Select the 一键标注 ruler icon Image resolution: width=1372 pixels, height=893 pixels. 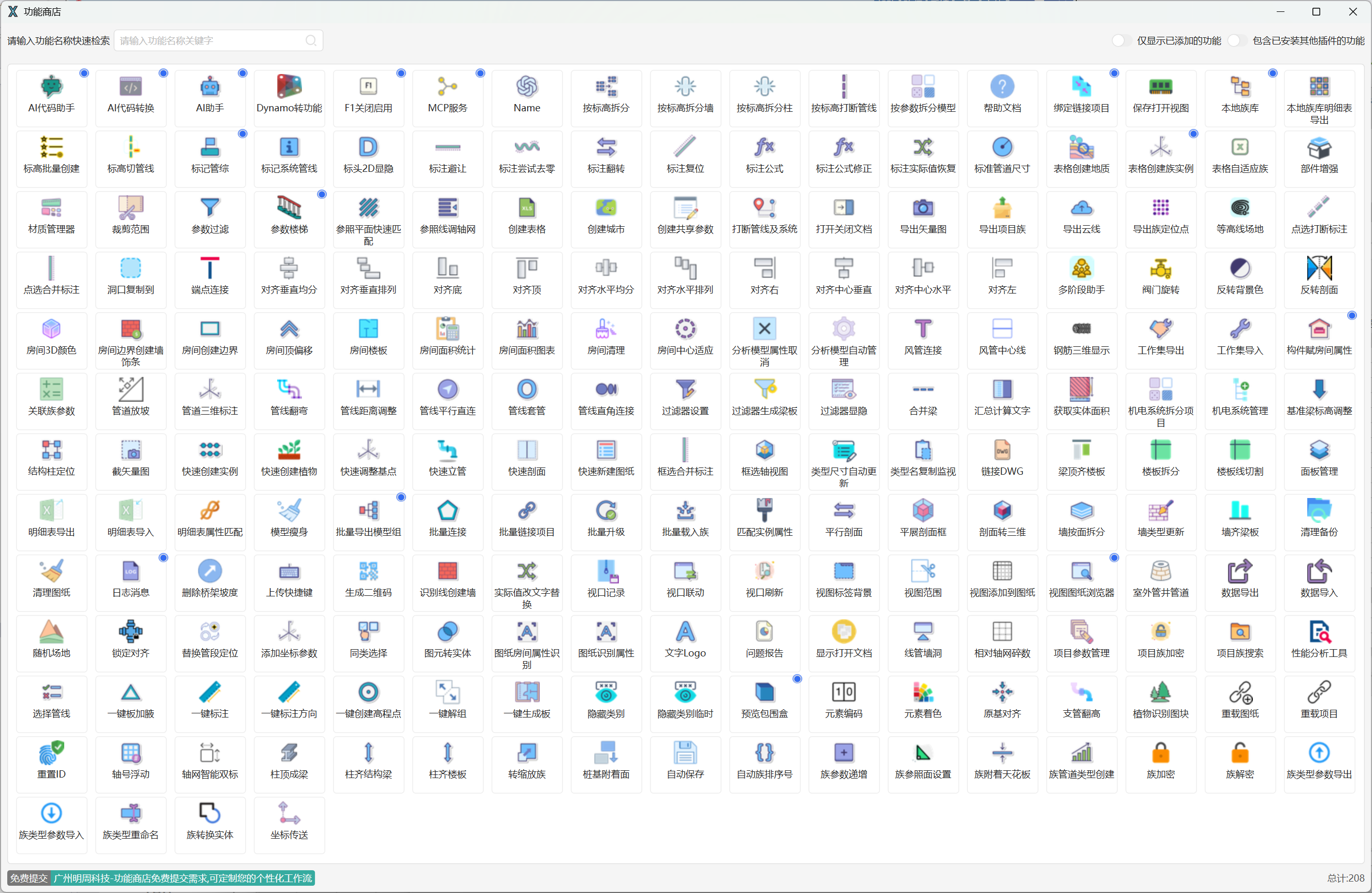[x=210, y=691]
